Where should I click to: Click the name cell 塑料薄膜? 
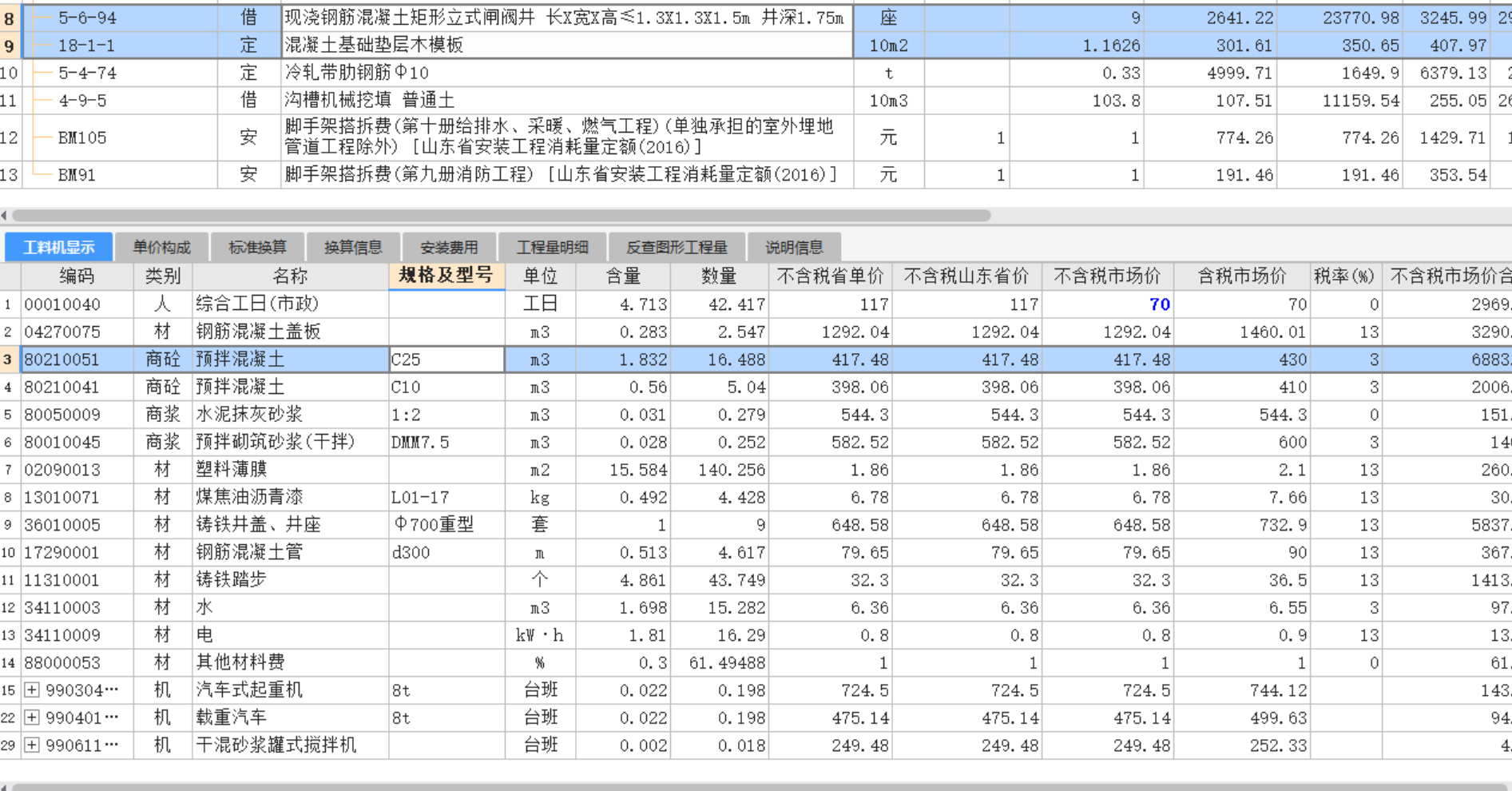pyautogui.click(x=290, y=470)
